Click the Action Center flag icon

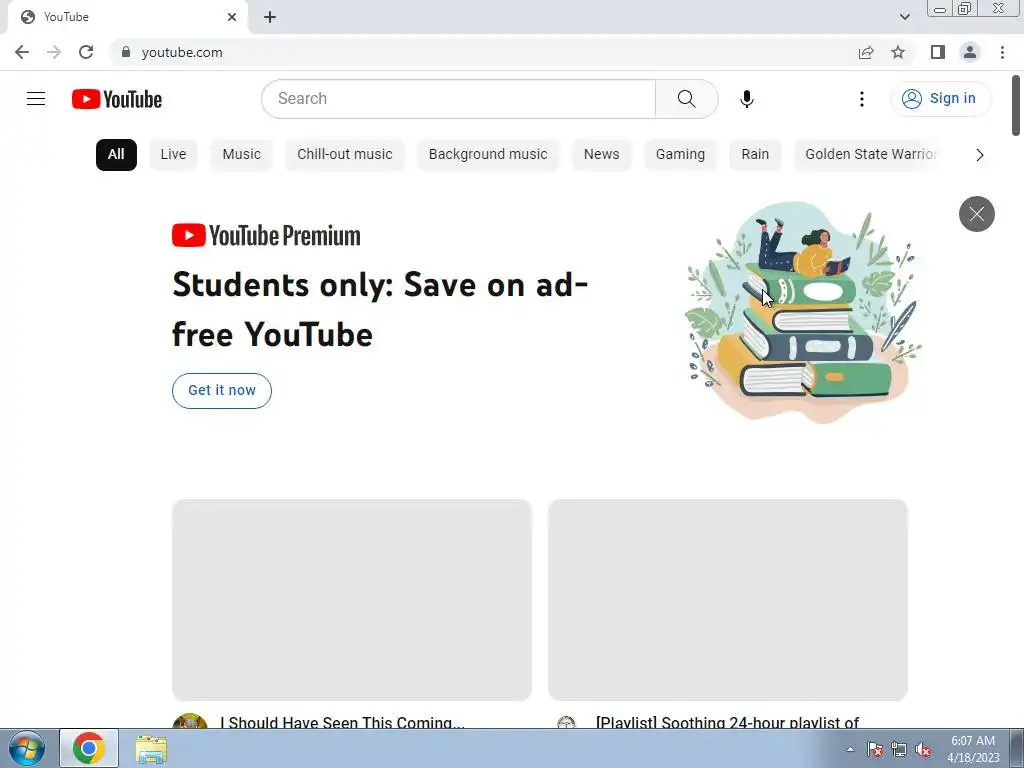(x=874, y=749)
